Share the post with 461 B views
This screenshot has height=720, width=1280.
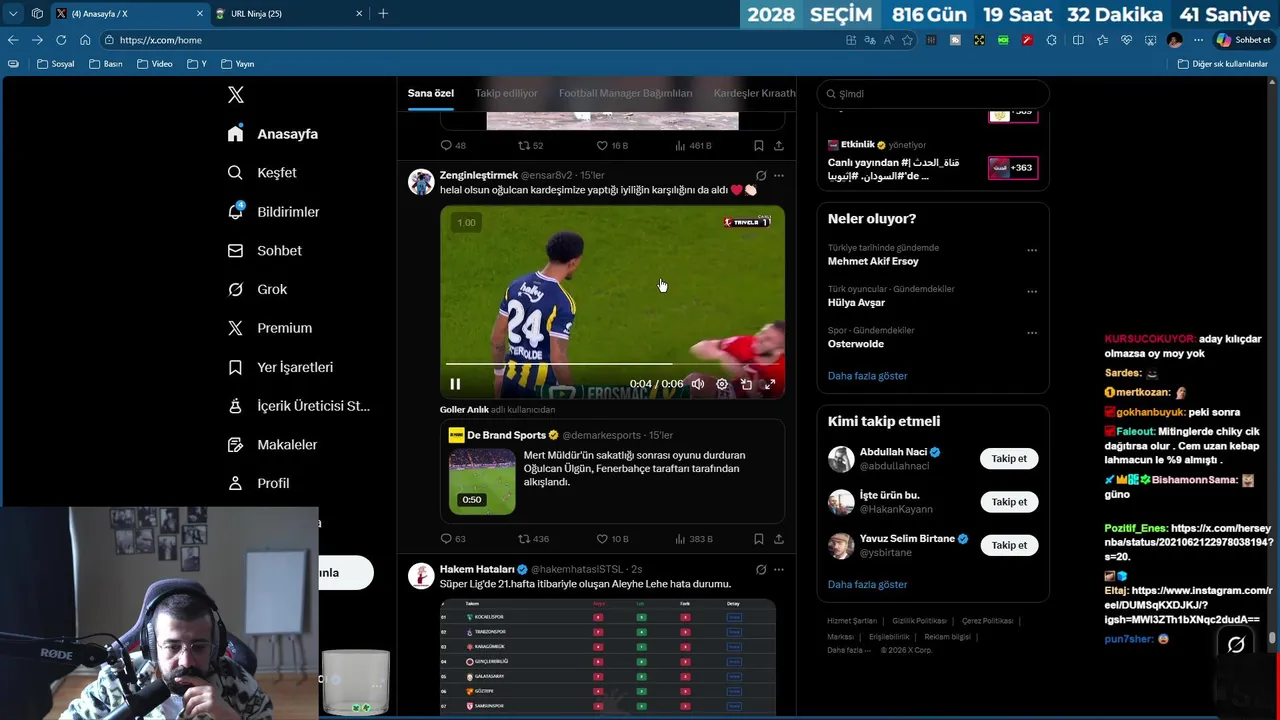(779, 146)
